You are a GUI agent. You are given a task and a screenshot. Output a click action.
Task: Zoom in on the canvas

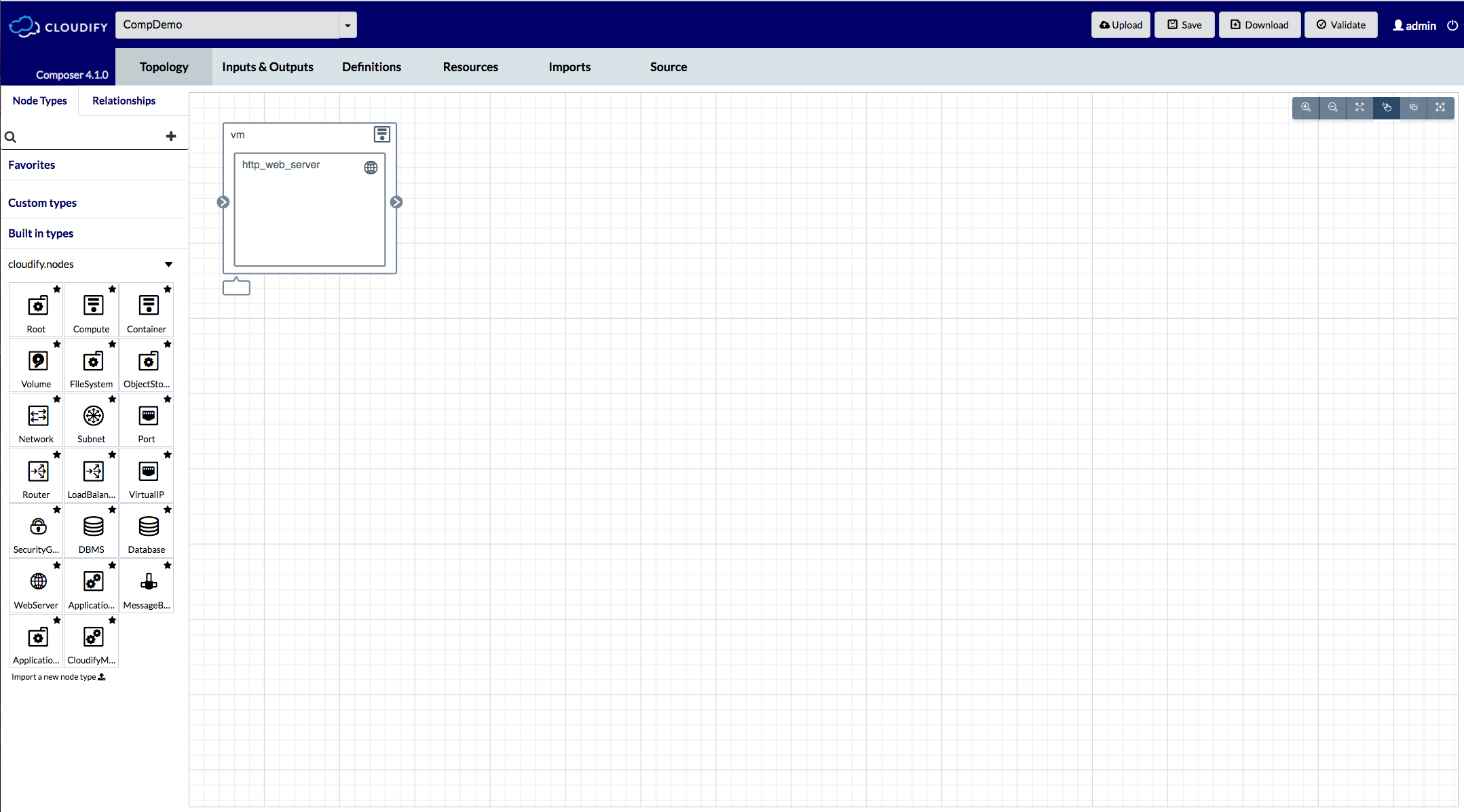[1306, 107]
